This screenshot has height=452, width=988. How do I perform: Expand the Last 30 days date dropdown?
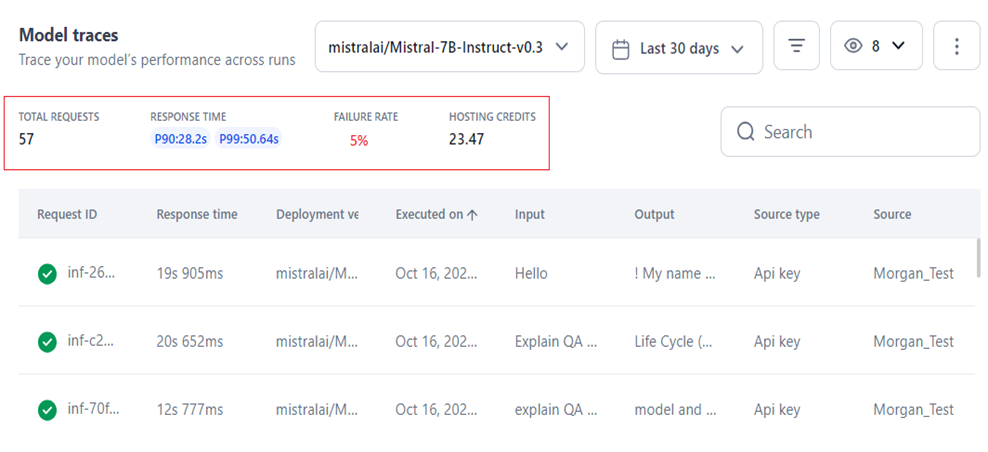tap(679, 48)
